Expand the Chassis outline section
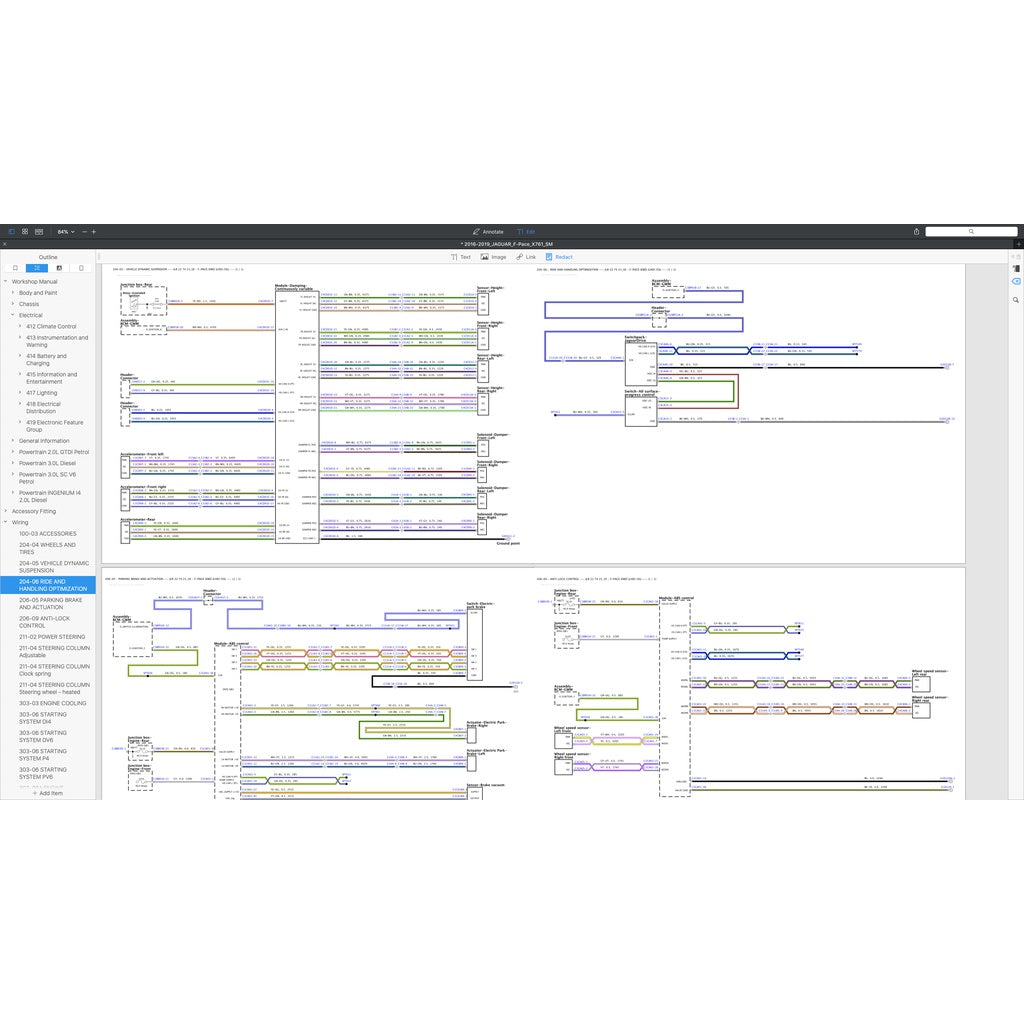 point(12,304)
